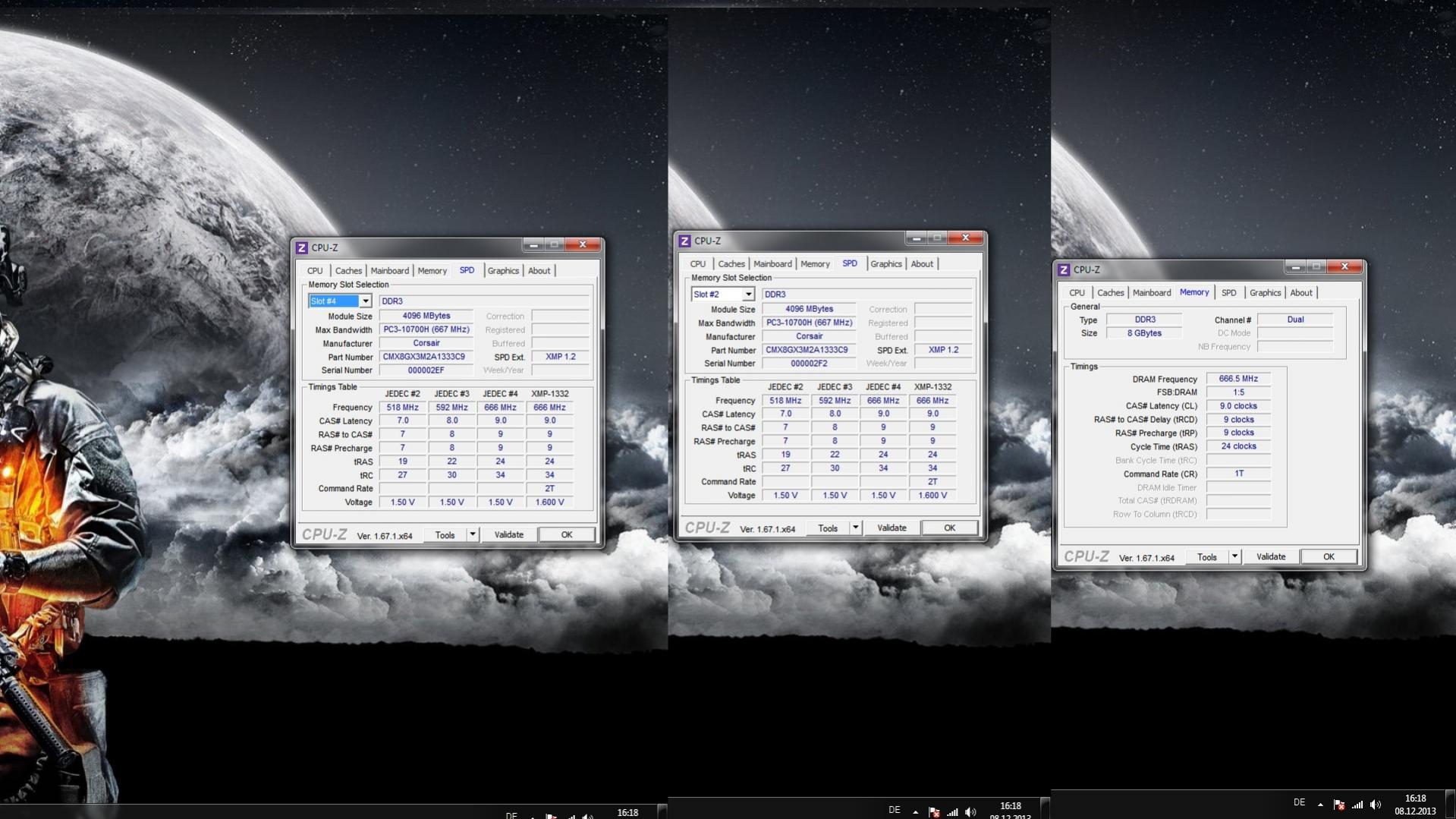The height and width of the screenshot is (819, 1456).
Task: Click the CPU-Z title icon in the Slot #2 window
Action: 684,241
